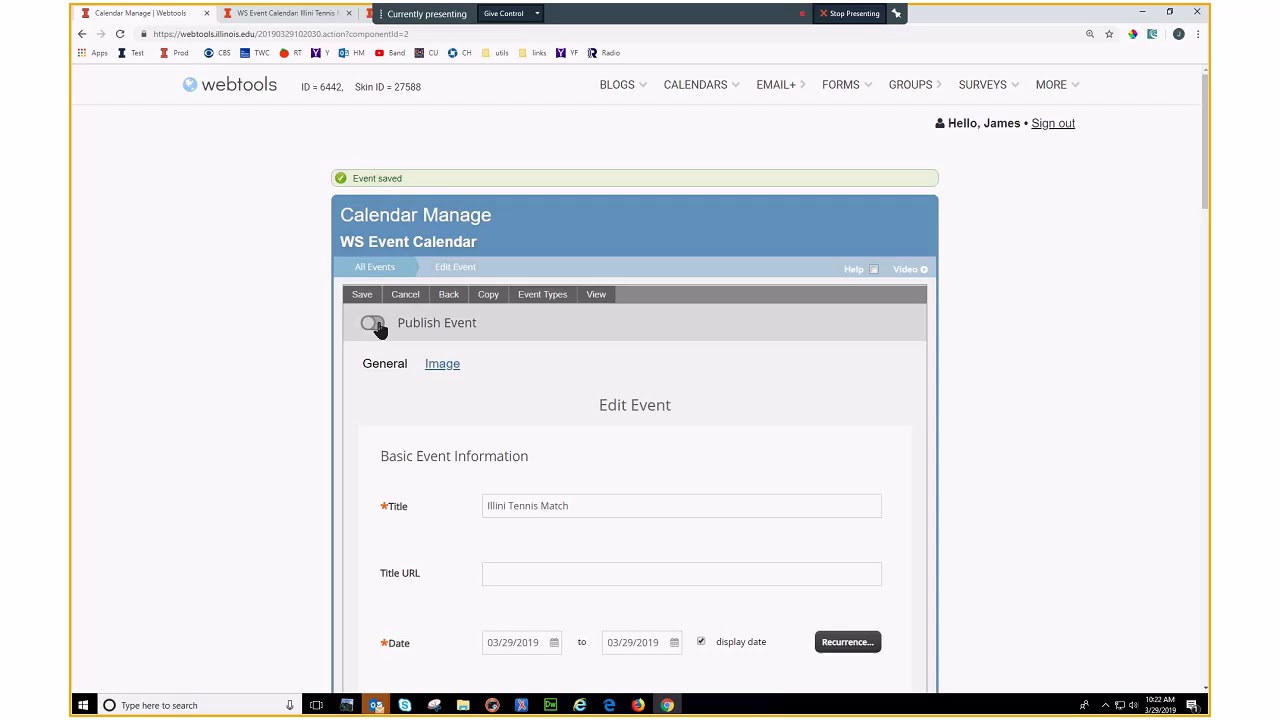1280x720 pixels.
Task: Expand the CALENDARS menu
Action: 702,85
